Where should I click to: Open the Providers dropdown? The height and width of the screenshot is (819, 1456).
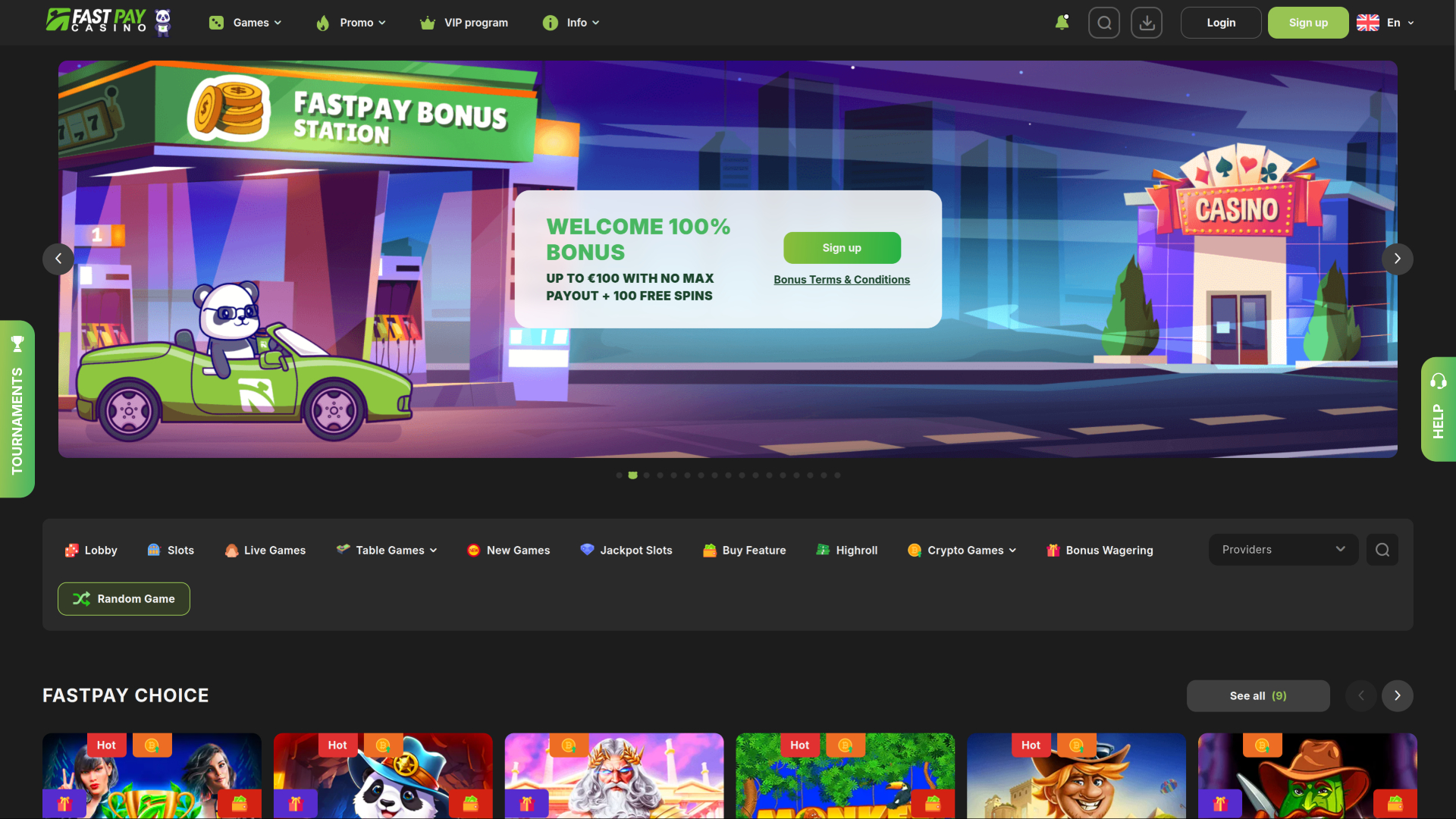(x=1282, y=549)
